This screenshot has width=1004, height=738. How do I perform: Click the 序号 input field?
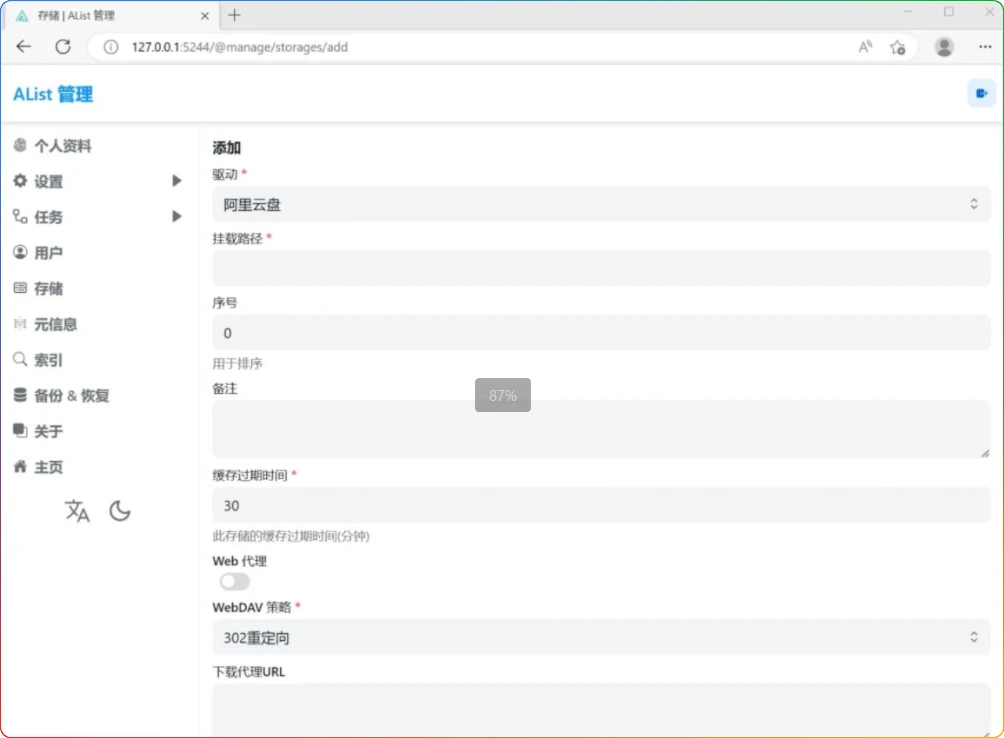[601, 333]
